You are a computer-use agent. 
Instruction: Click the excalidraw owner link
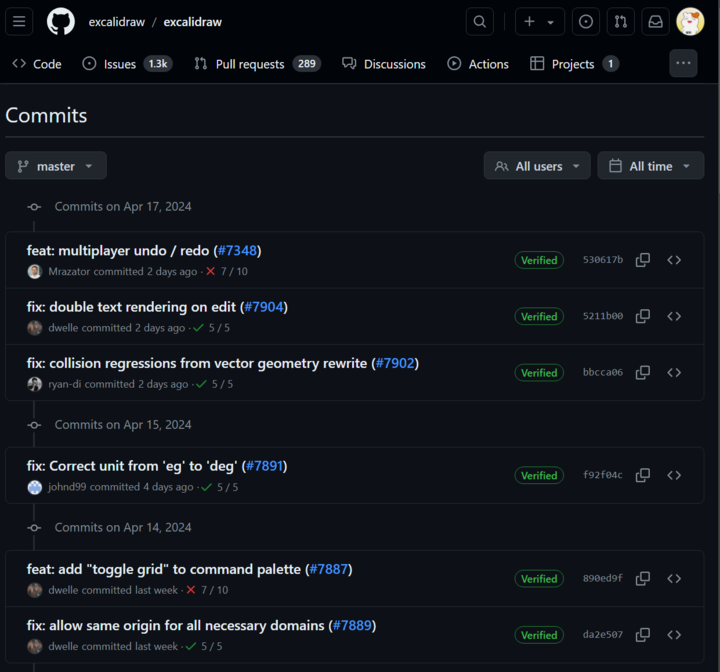(x=117, y=22)
